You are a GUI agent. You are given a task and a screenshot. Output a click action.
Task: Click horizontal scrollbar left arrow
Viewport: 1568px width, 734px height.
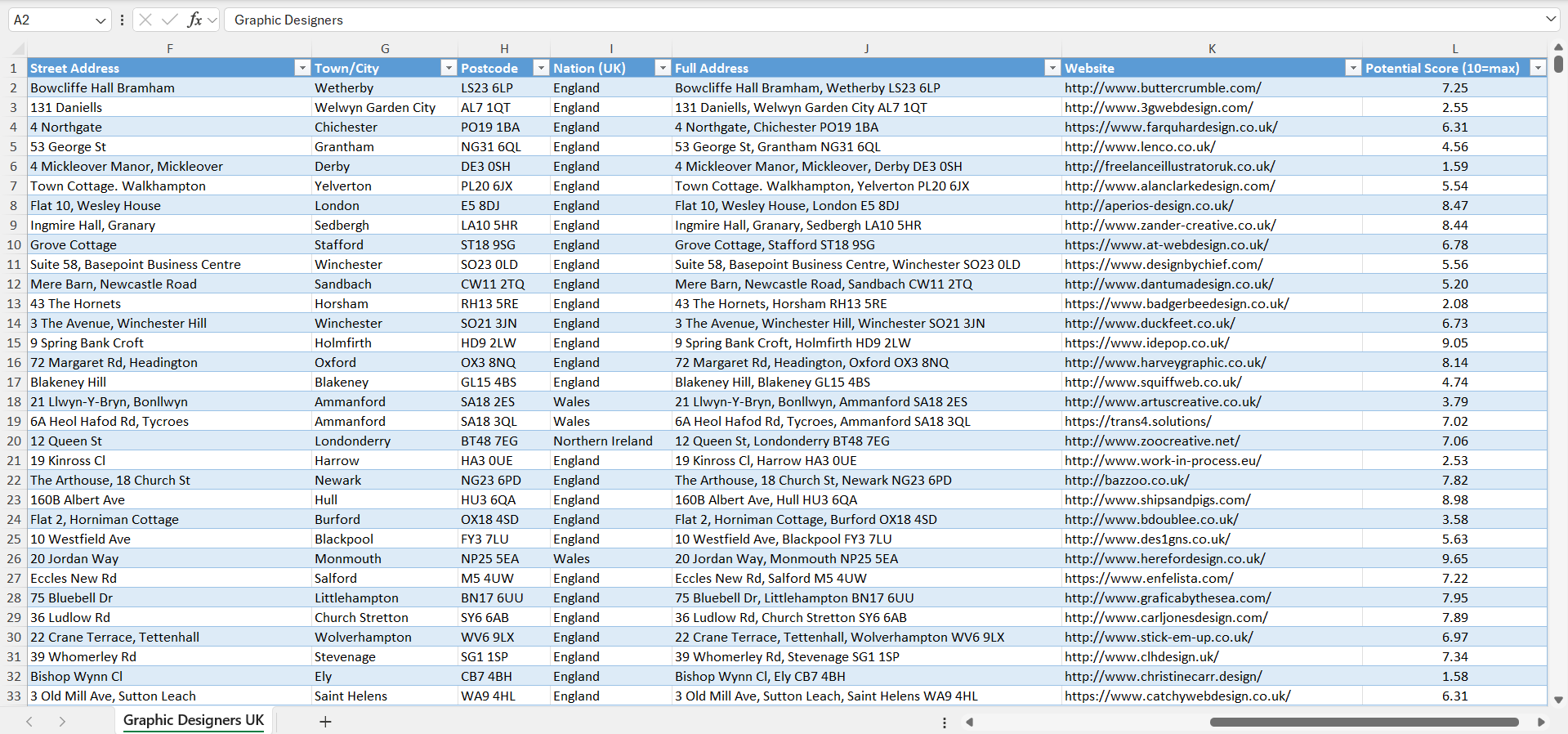970,723
